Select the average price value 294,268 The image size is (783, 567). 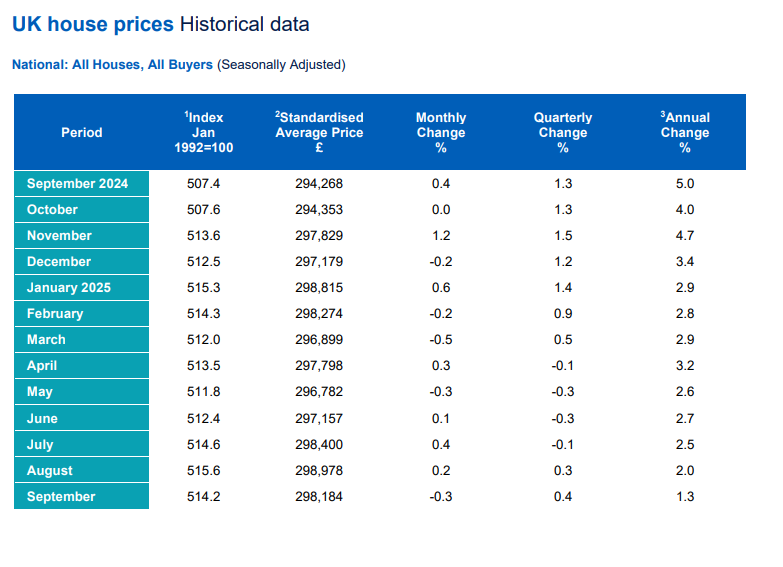[x=320, y=184]
